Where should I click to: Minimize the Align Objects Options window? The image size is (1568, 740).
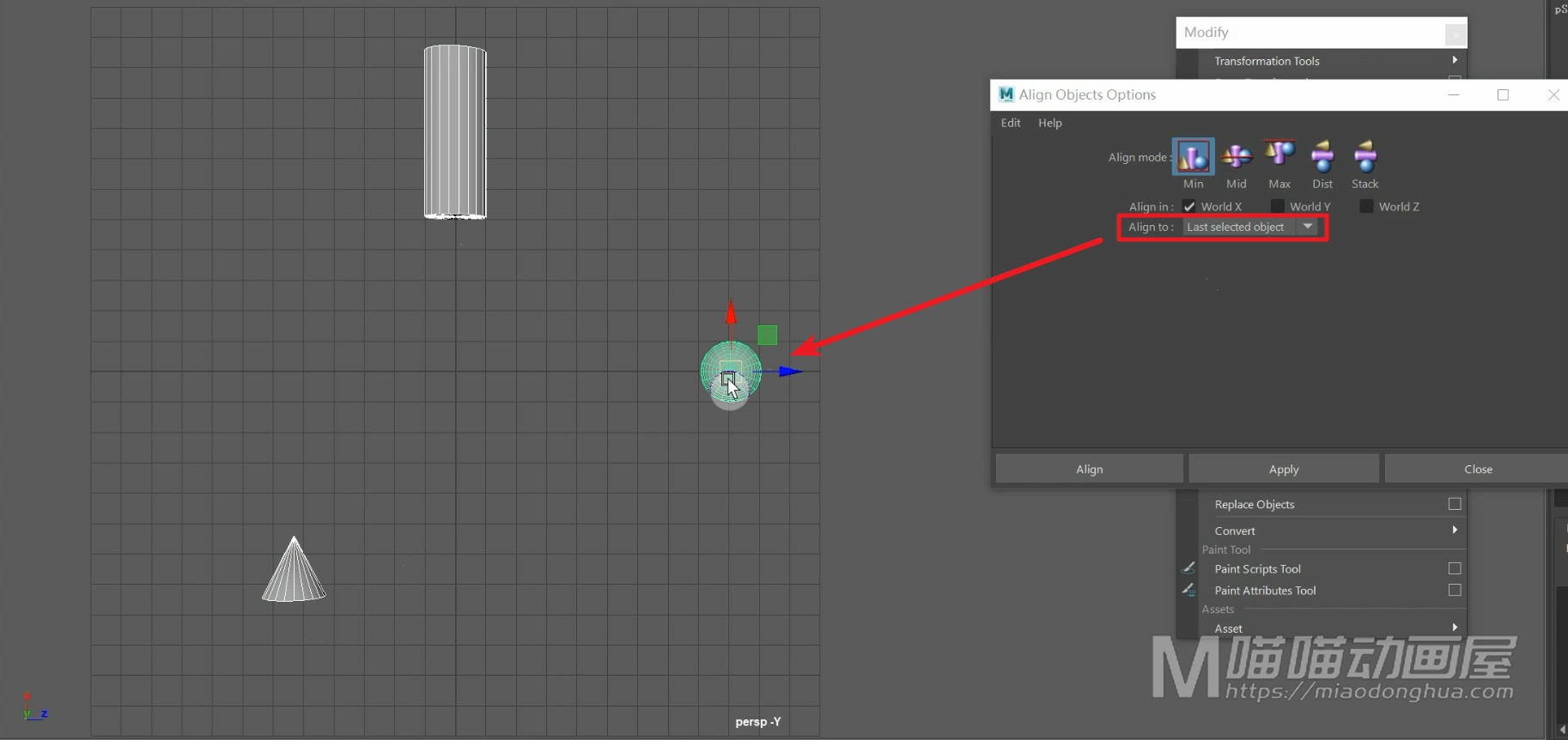point(1454,94)
